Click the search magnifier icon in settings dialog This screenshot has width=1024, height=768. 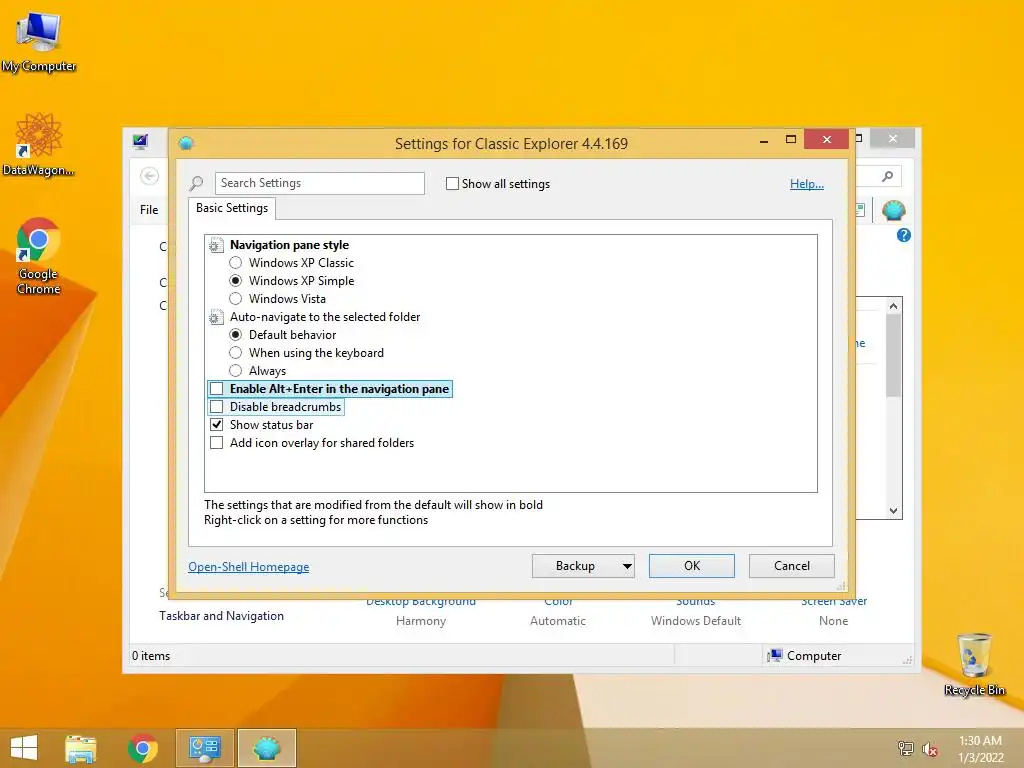pyautogui.click(x=196, y=184)
